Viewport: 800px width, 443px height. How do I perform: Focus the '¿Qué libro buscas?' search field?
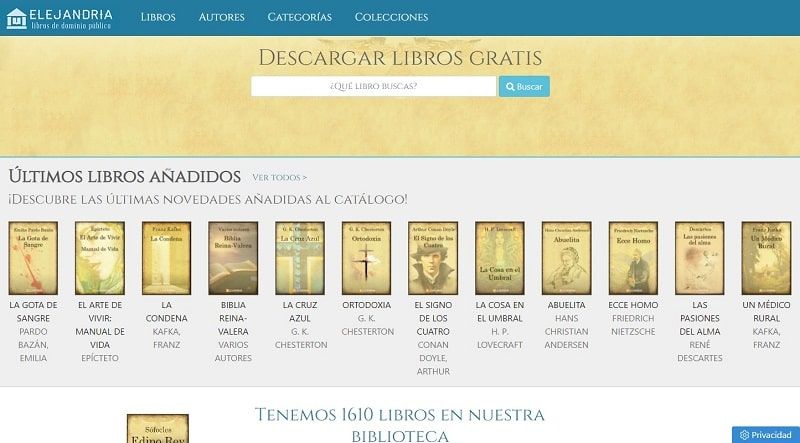coord(373,86)
